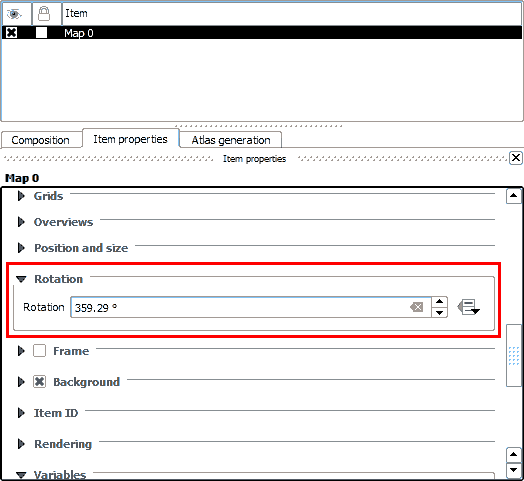This screenshot has height=481, width=524.
Task: Open the Atlas generation tab
Action: 231,140
